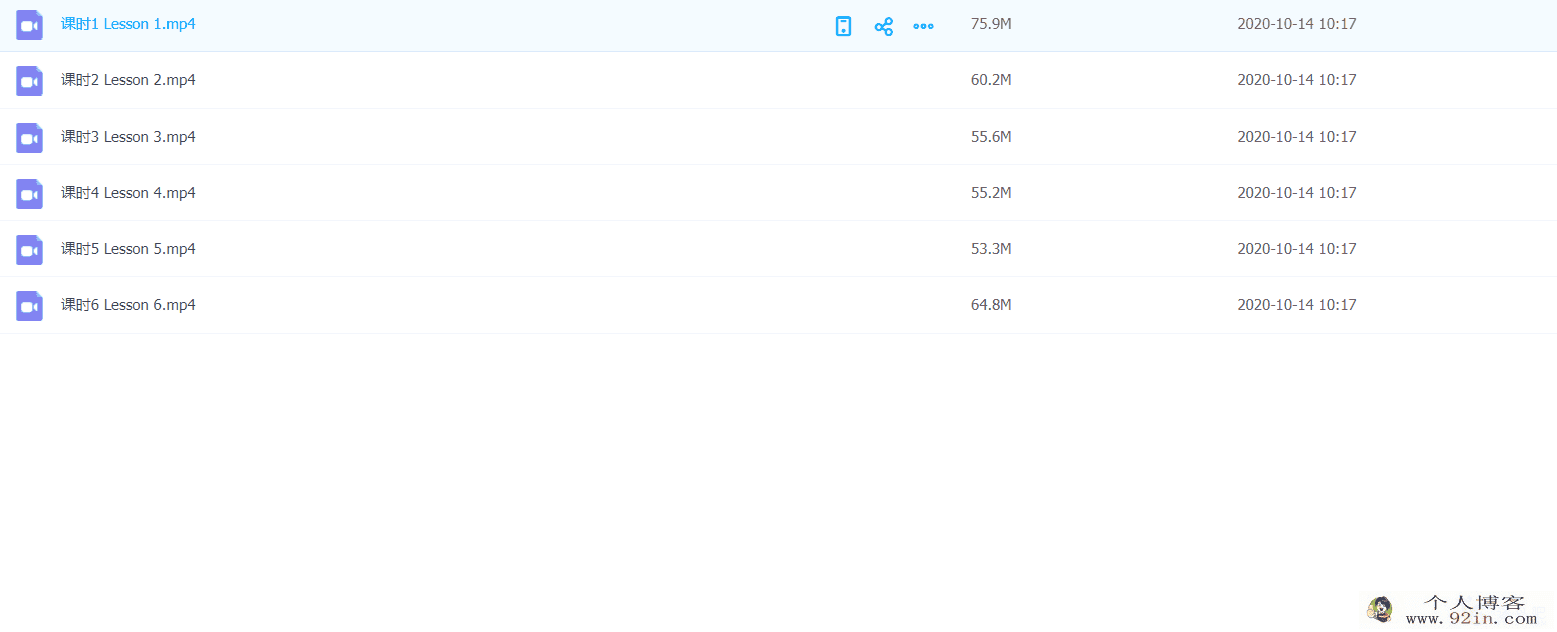Click video icon for 课时1 Lesson 1.mp4
This screenshot has height=632, width=1557.
pyautogui.click(x=29, y=25)
